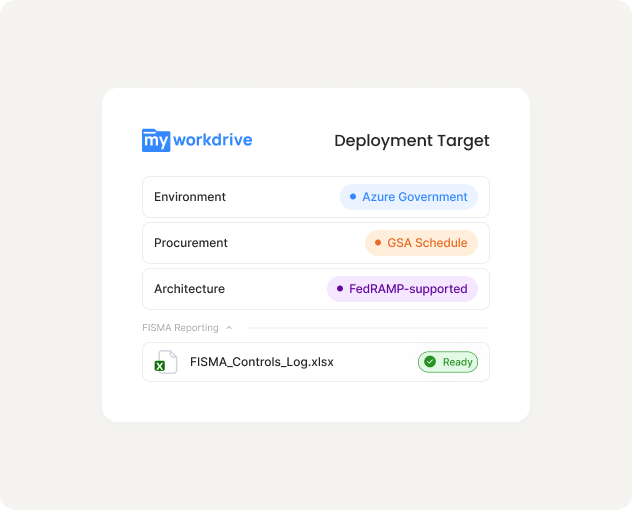Click the Excel file icon
Image resolution: width=632 pixels, height=510 pixels.
(x=164, y=362)
